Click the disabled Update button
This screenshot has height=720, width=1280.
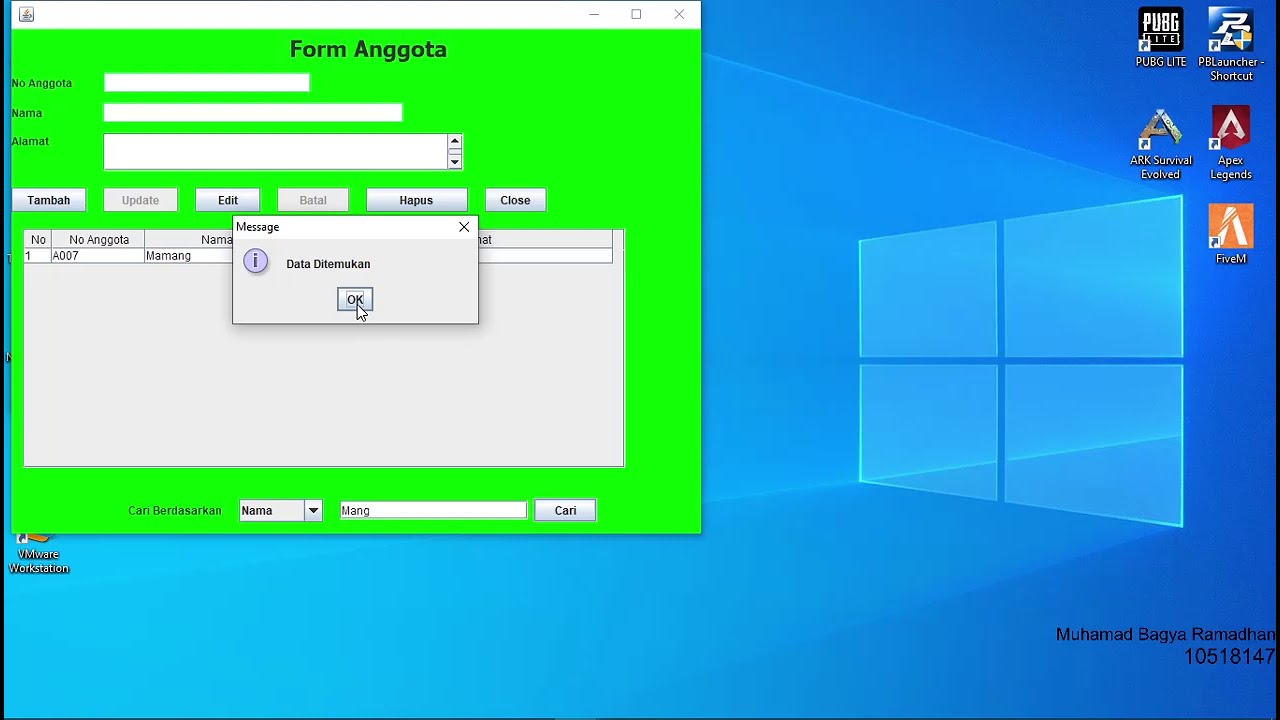[140, 200]
